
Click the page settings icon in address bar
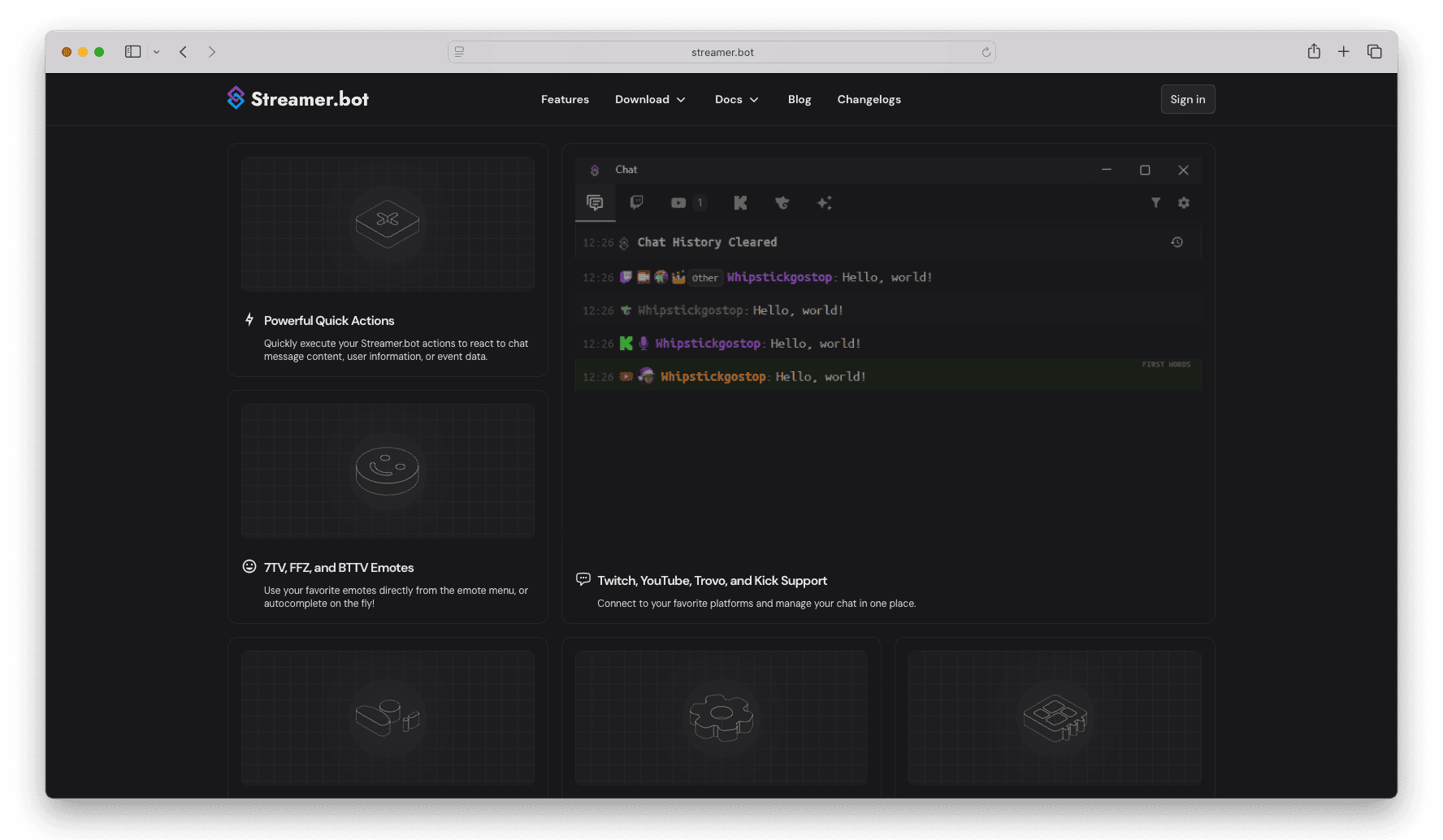pos(459,52)
